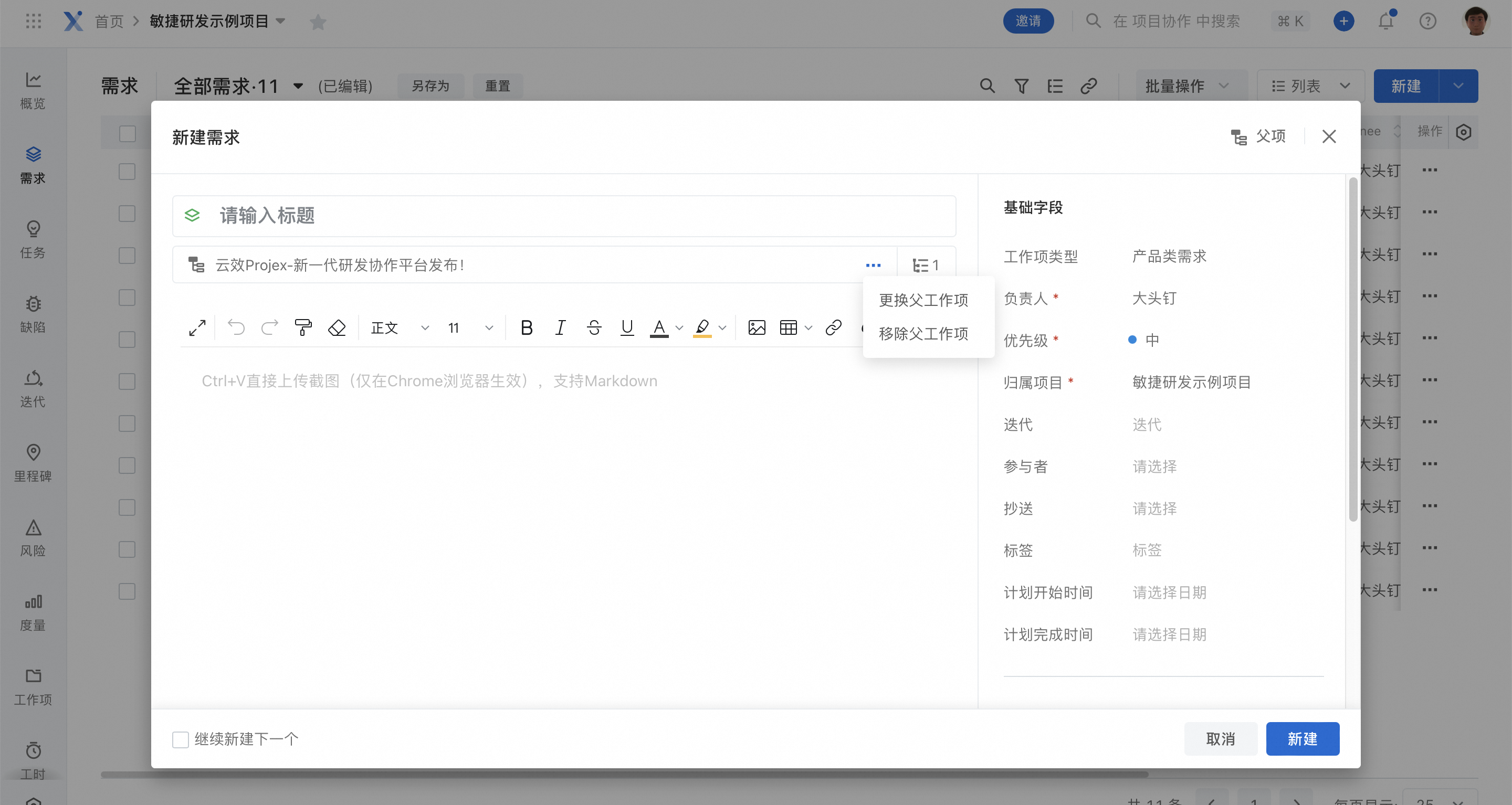Click the 取消 button
This screenshot has height=805, width=1512.
coord(1220,739)
